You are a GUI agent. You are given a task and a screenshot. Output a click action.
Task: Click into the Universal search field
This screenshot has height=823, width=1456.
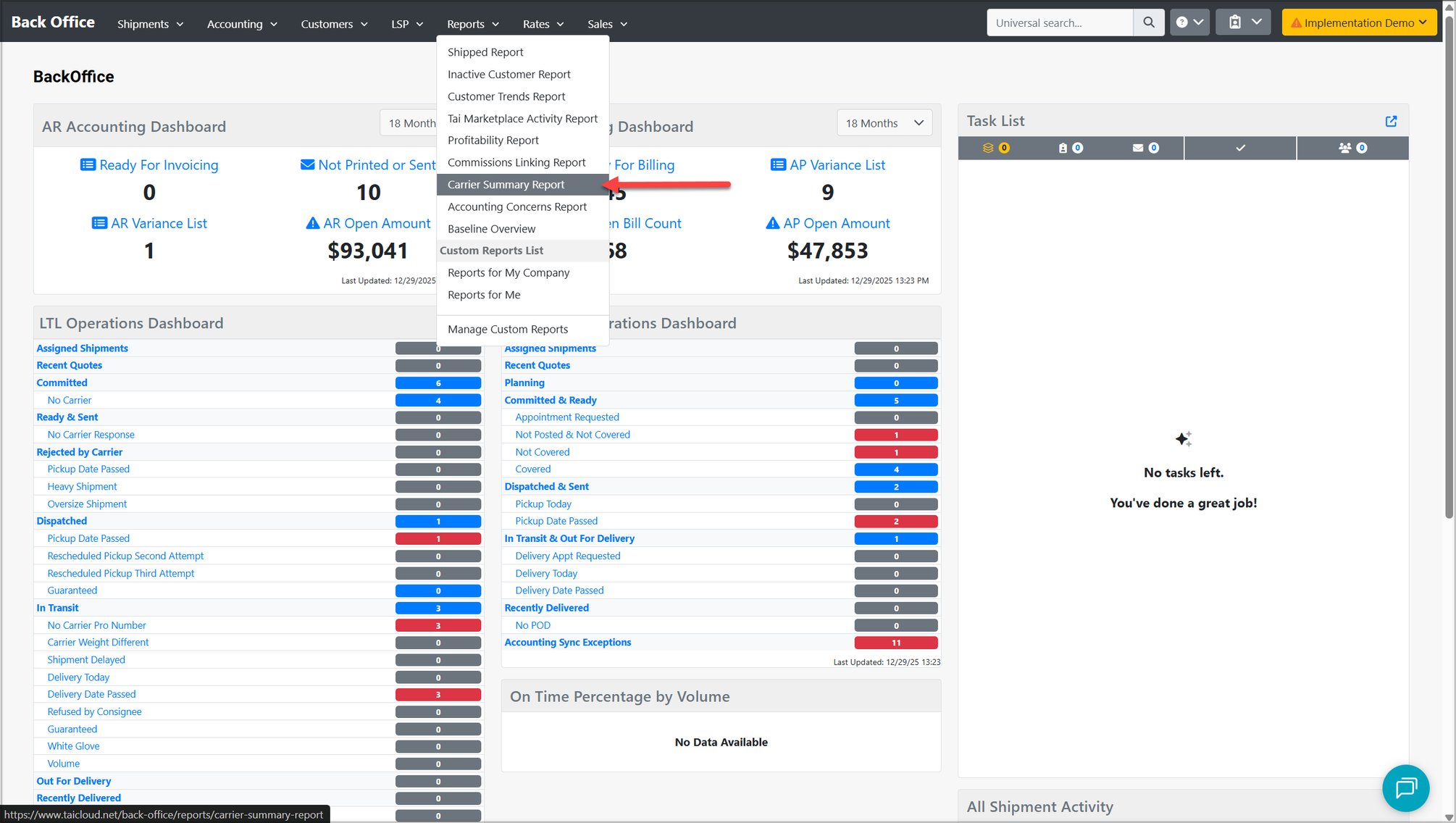coord(1059,22)
